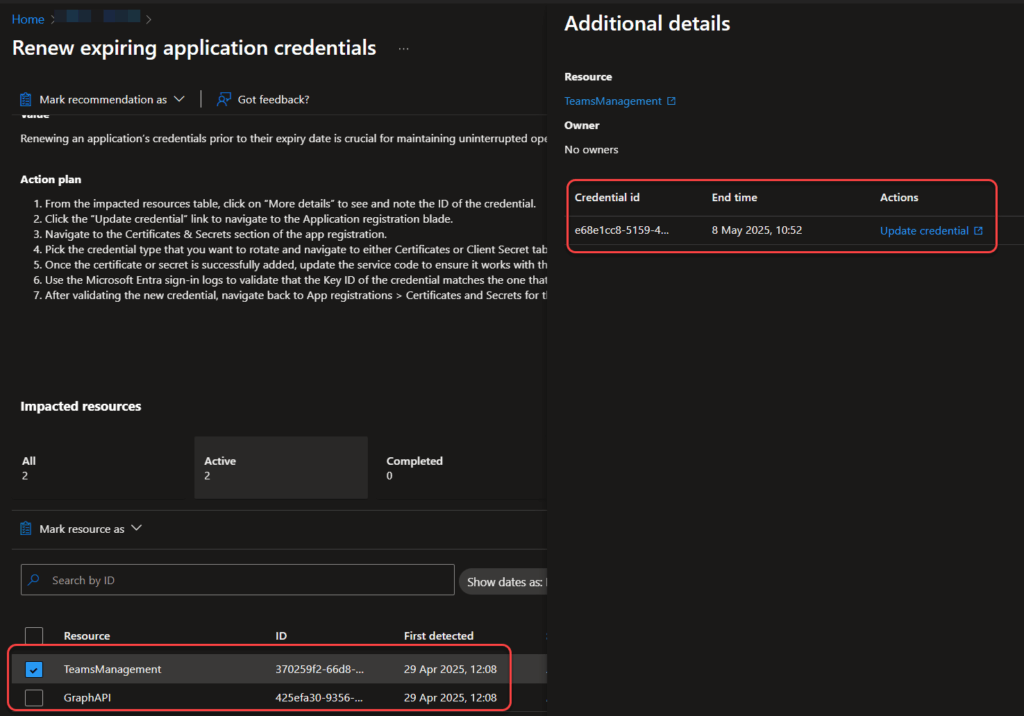Click the Additional details panel title
This screenshot has width=1024, height=716.
pyautogui.click(x=647, y=24)
